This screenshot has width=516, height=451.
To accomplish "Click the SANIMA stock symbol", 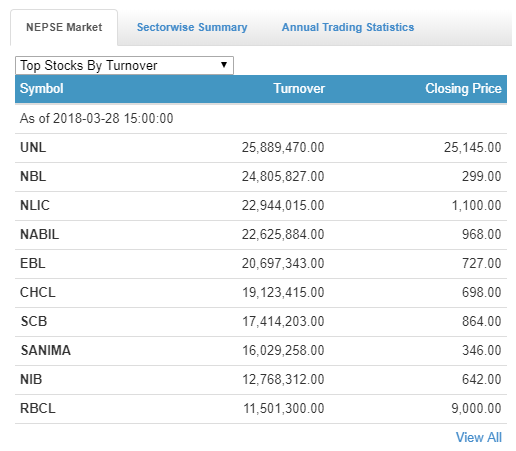I will tap(46, 350).
